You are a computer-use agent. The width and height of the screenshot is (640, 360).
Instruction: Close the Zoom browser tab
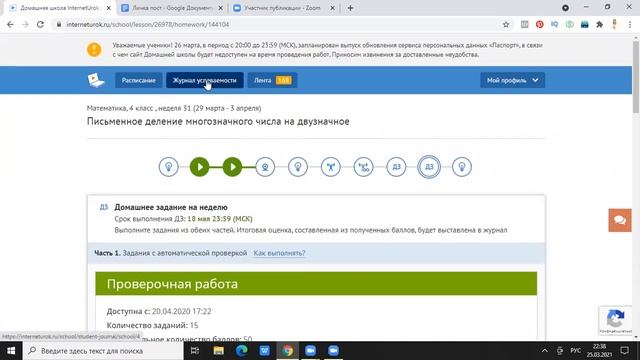[332, 8]
